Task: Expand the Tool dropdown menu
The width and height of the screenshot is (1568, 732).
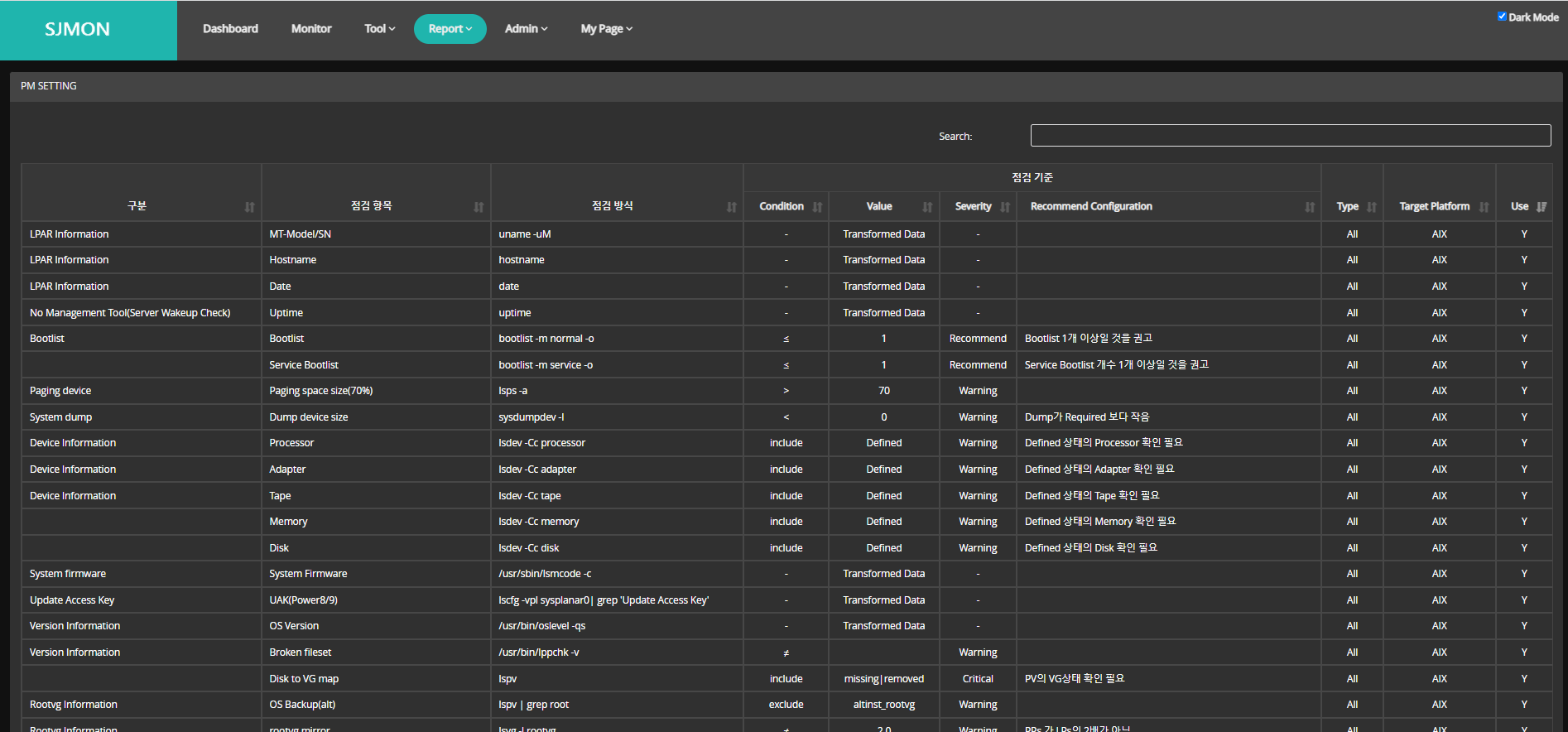Action: 379,29
